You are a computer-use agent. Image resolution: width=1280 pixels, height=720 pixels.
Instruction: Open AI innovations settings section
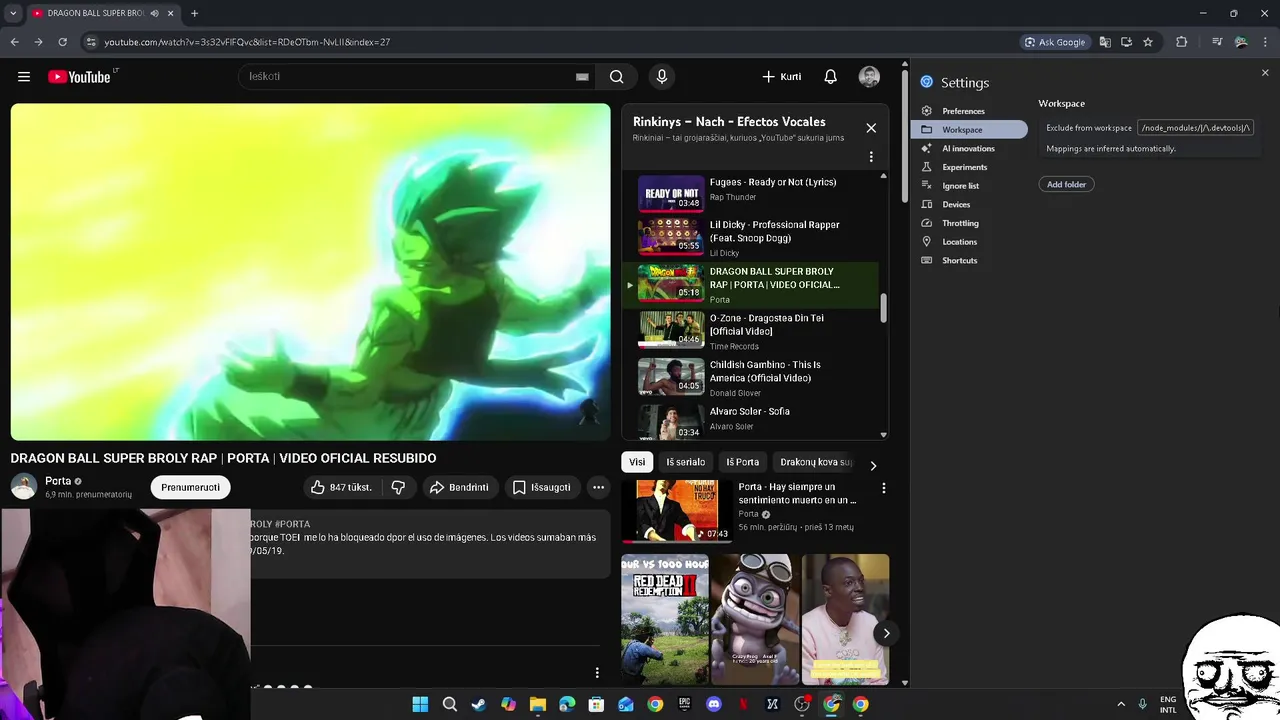[968, 148]
